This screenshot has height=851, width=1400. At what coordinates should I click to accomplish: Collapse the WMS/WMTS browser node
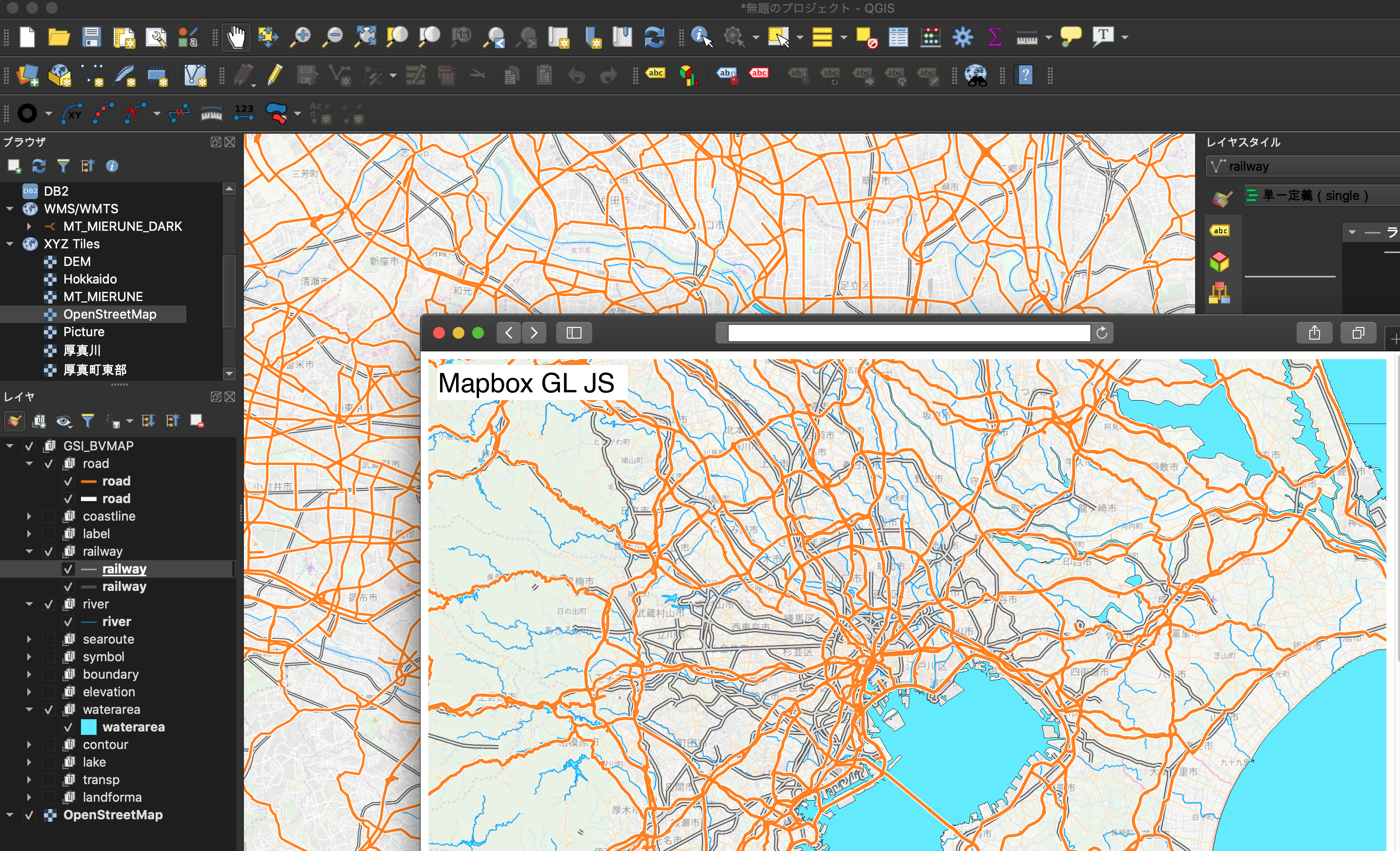coord(10,209)
